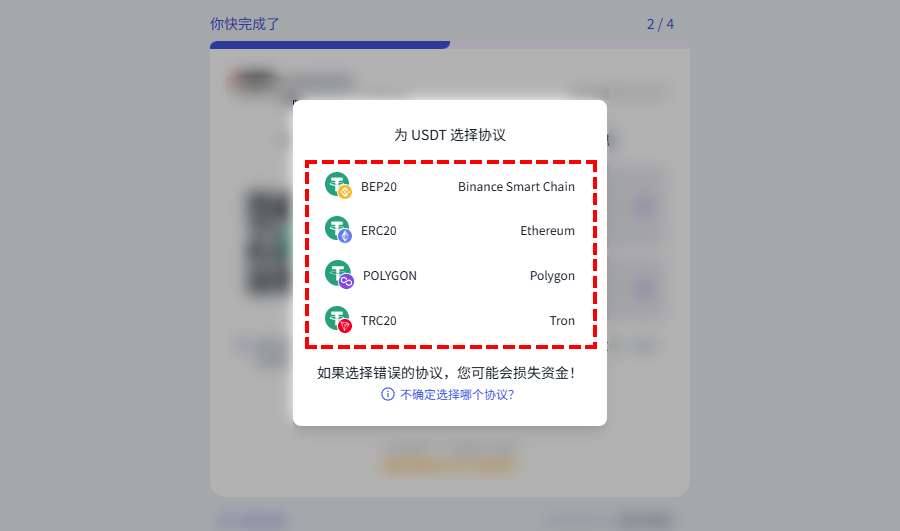
Task: Click the POLYGON Tether icon
Action: 339,274
